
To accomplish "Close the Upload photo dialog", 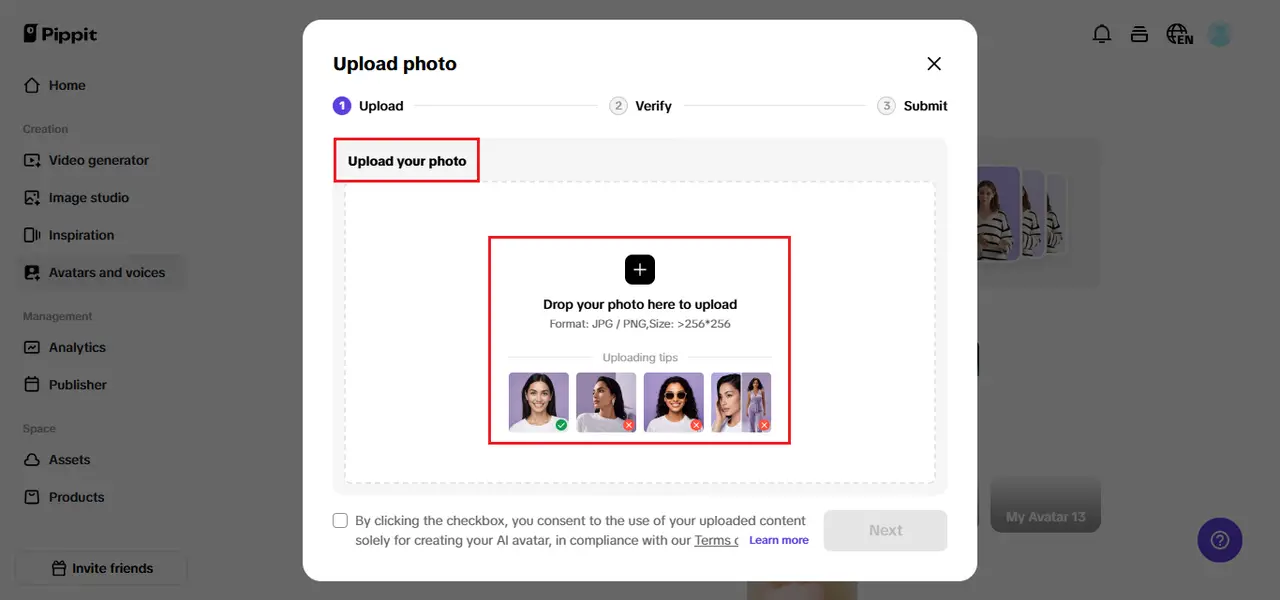I will [934, 64].
